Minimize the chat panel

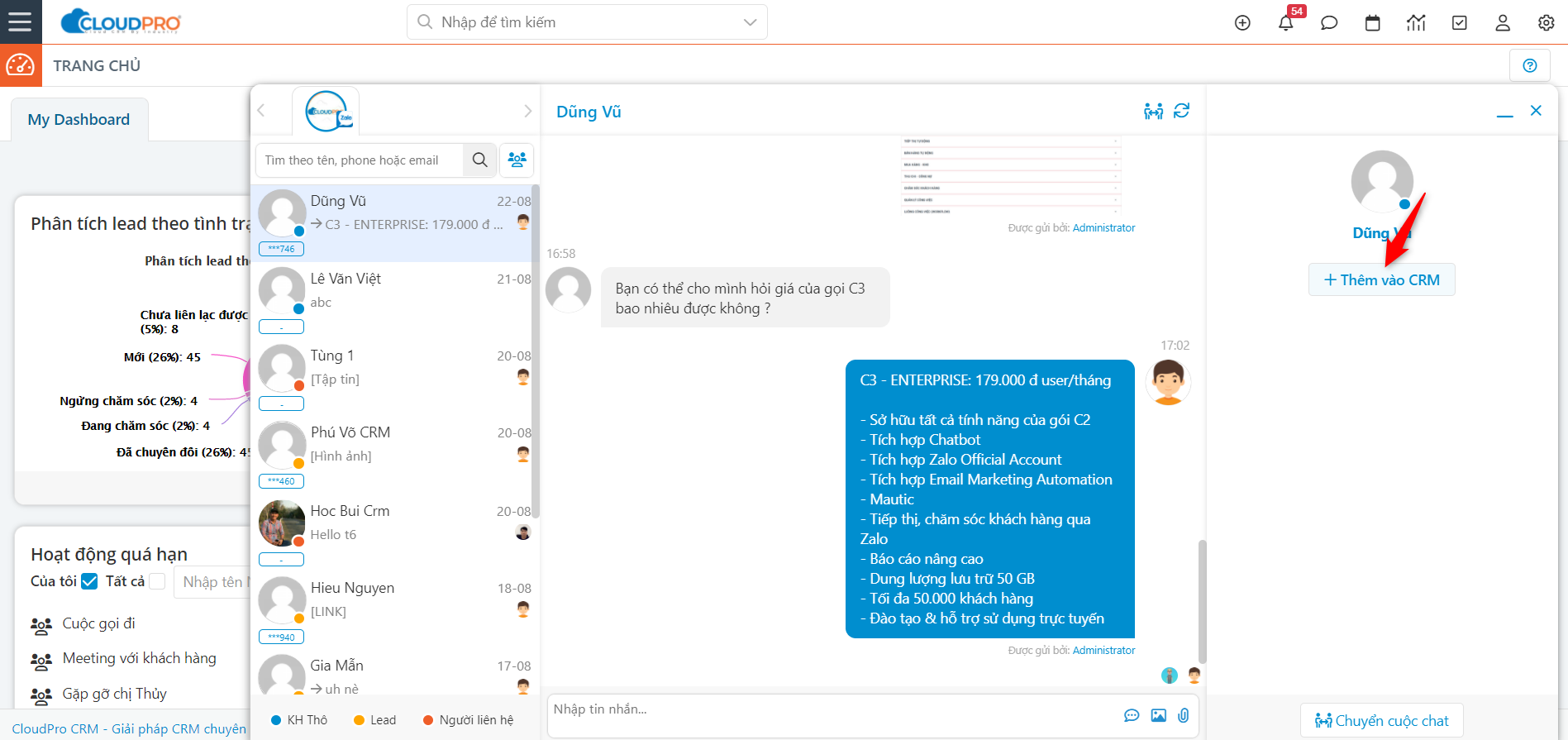point(1505,115)
